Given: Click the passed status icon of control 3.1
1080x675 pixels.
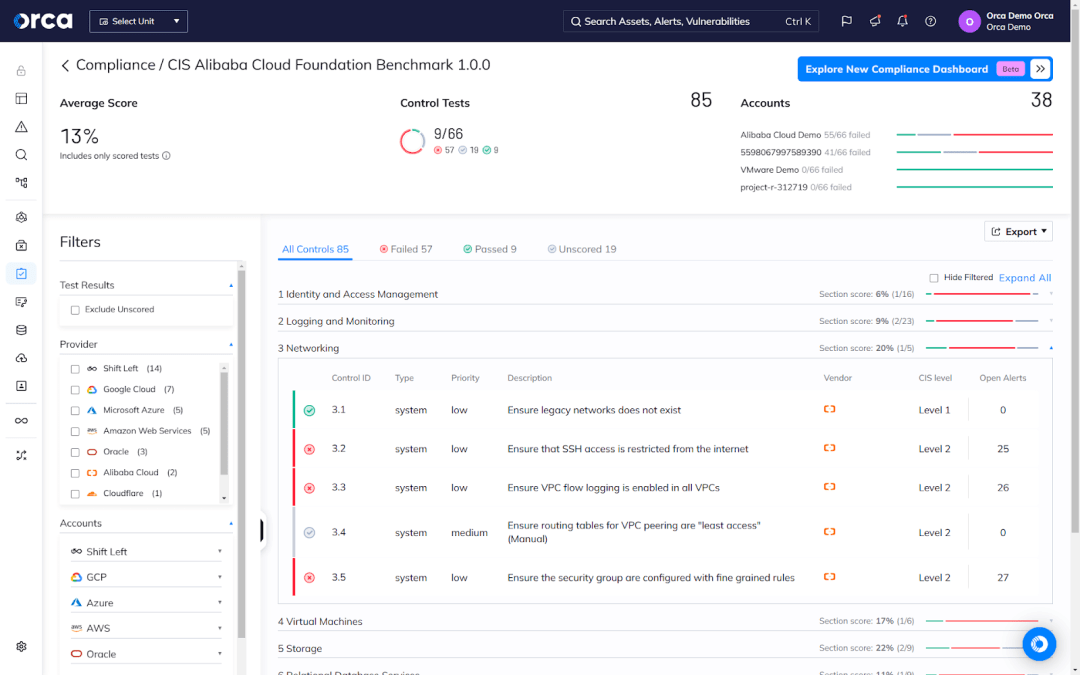Looking at the screenshot, I should click(309, 411).
